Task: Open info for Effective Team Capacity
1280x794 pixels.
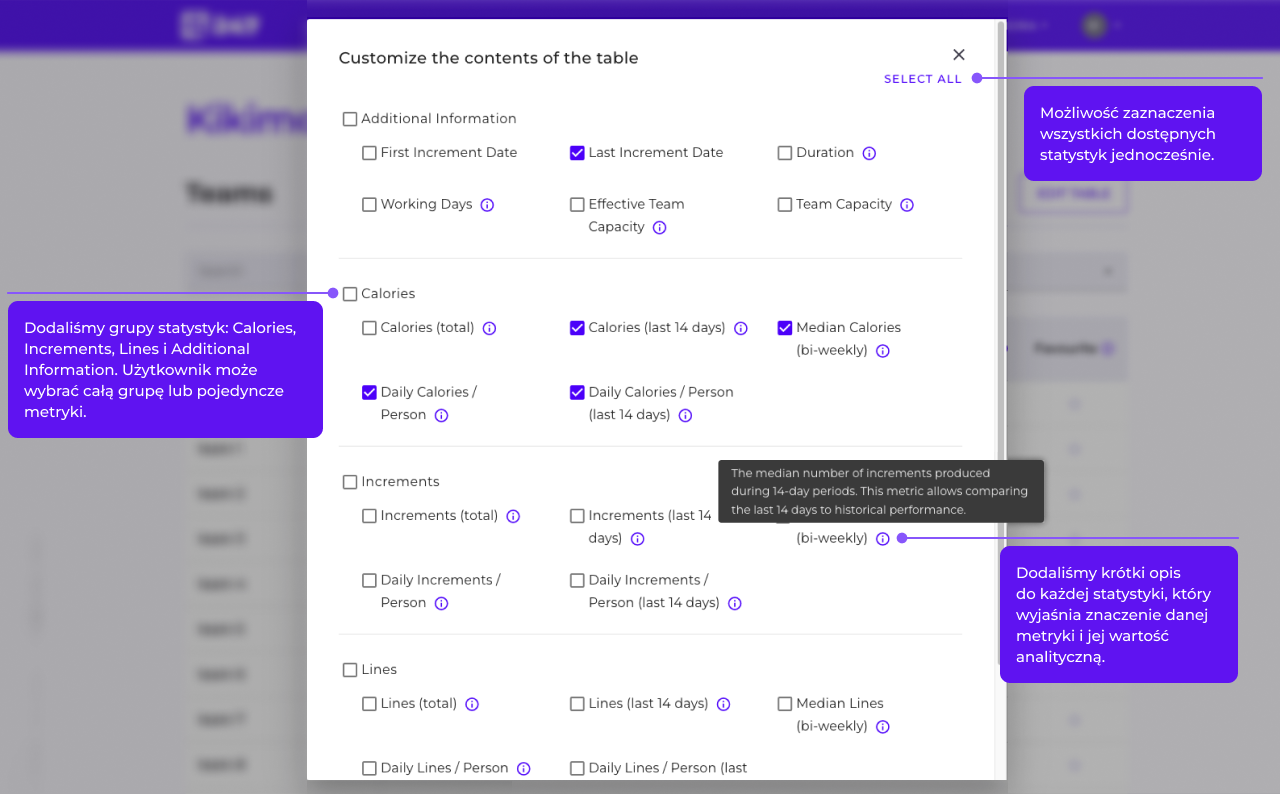Action: click(659, 227)
